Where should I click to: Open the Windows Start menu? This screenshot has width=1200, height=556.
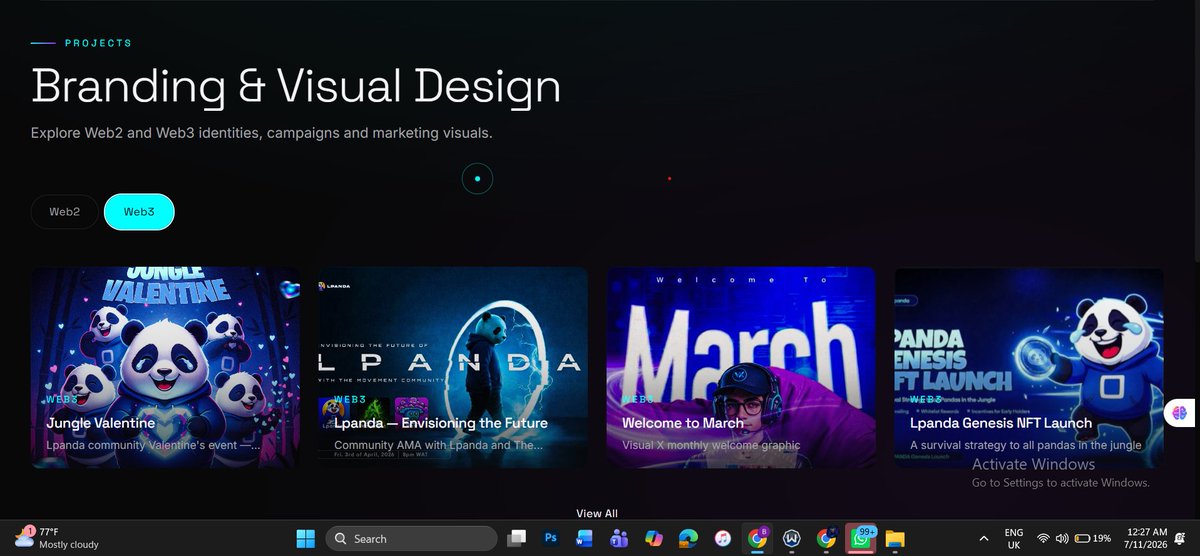(306, 539)
